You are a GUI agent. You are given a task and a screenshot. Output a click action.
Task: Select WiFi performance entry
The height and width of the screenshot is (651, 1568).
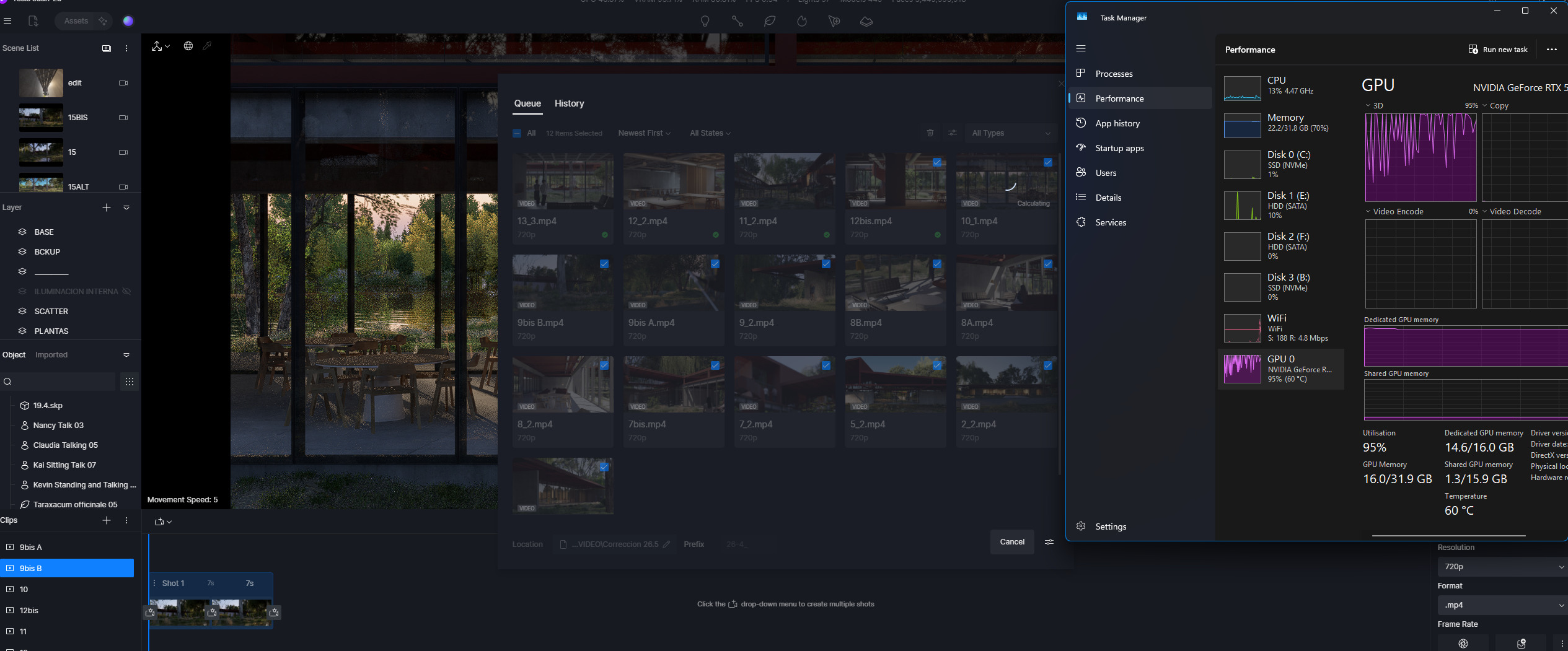pyautogui.click(x=1281, y=328)
